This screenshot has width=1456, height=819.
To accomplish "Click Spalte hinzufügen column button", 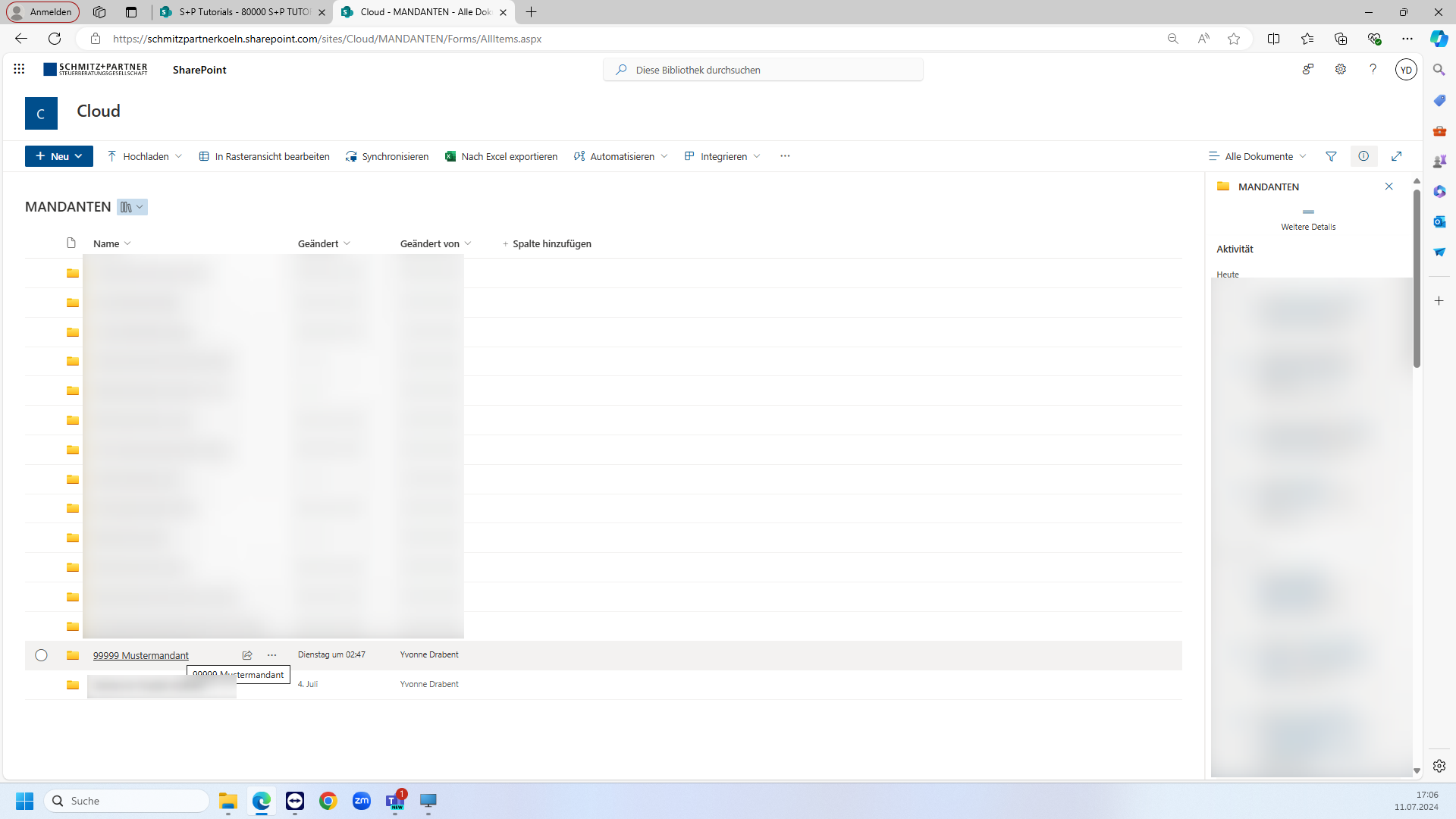I will [547, 243].
